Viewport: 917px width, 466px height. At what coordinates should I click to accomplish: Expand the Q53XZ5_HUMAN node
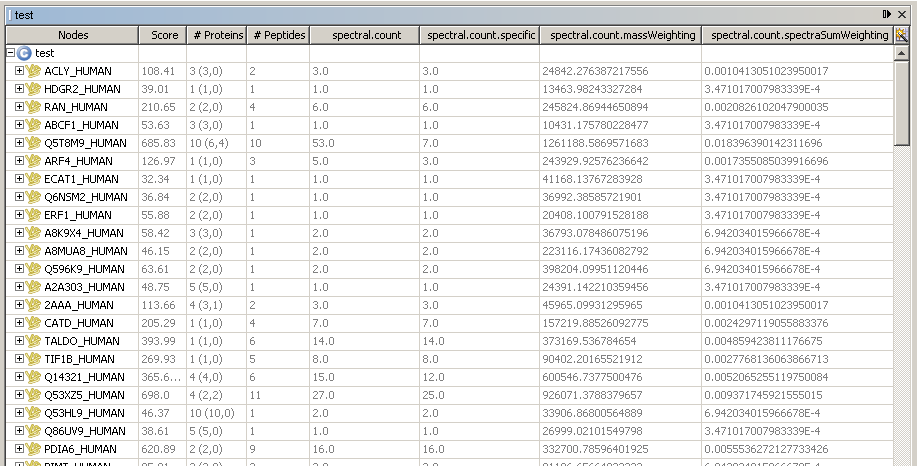point(19,395)
